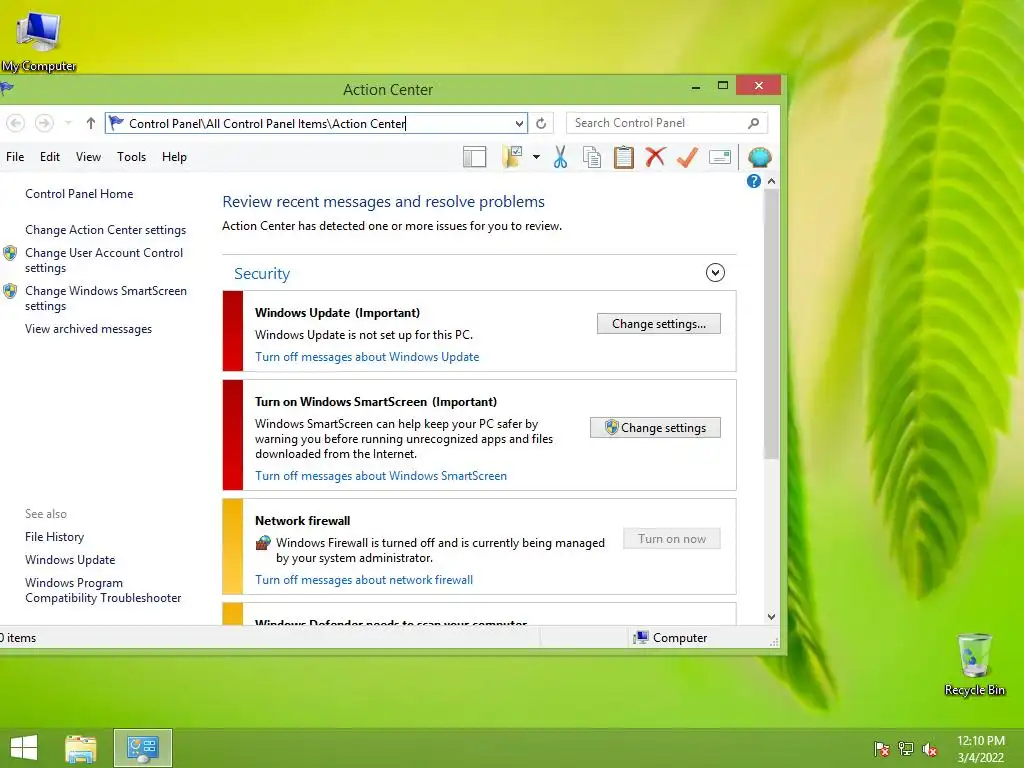
Task: Click the search magnifier icon
Action: coord(754,123)
